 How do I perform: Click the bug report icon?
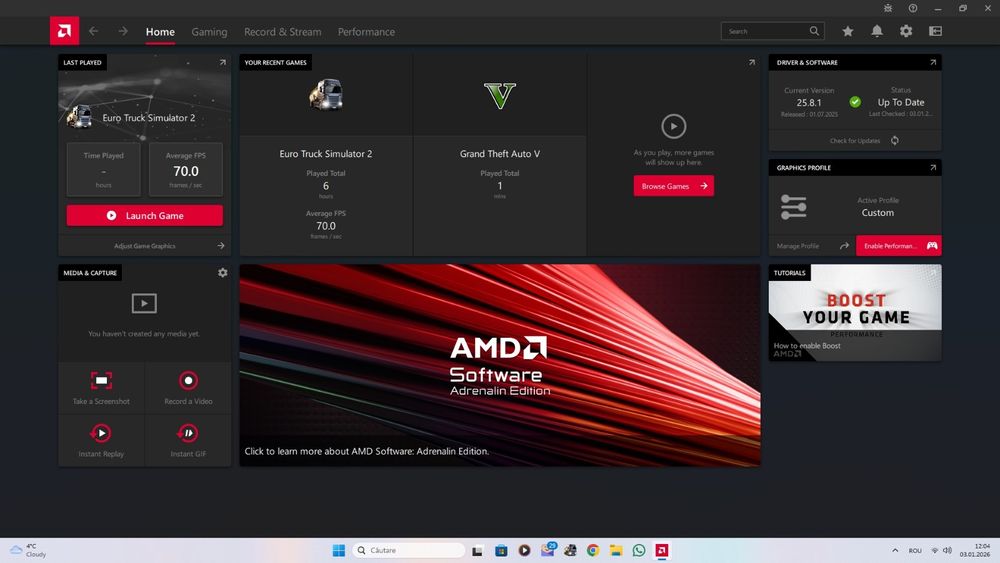click(x=888, y=8)
